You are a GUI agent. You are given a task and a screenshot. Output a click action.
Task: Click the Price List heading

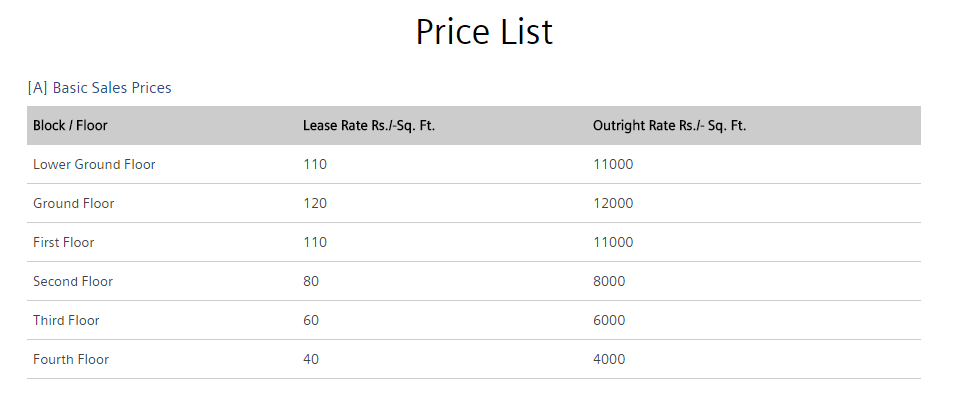(484, 32)
